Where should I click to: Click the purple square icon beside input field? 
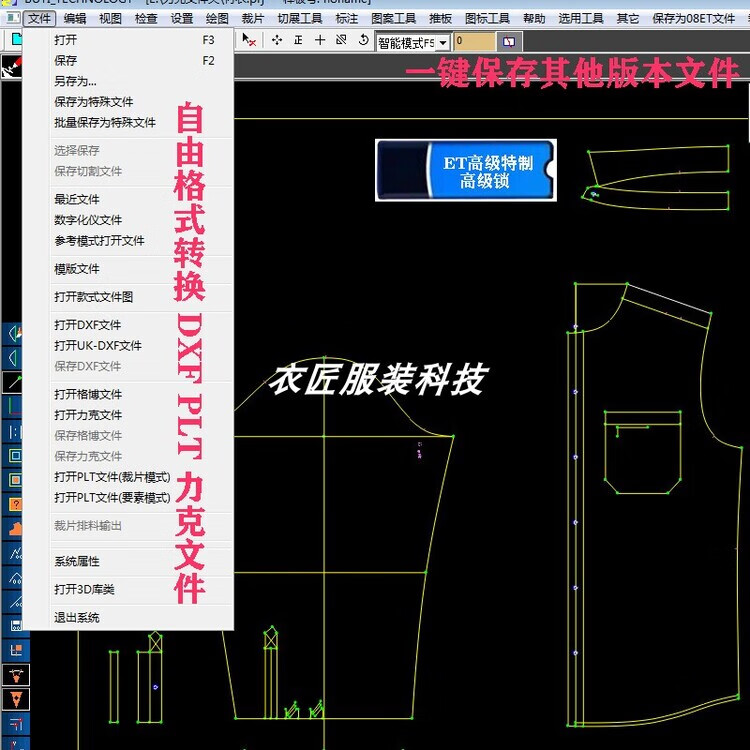(x=509, y=42)
